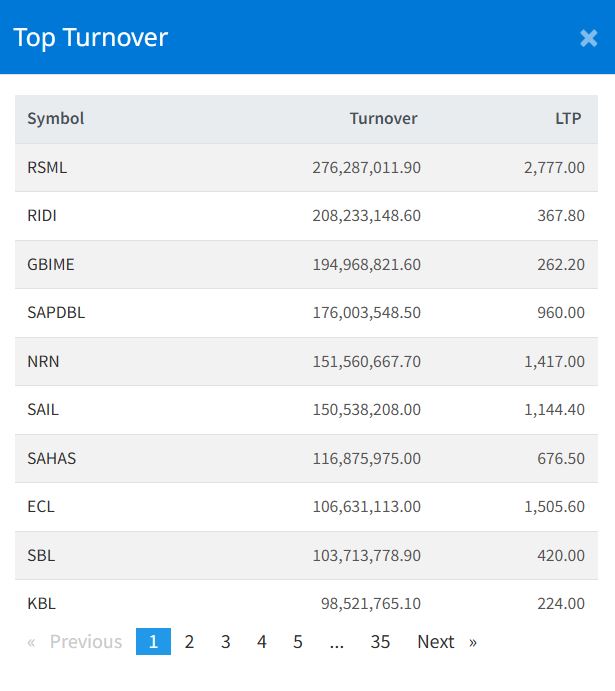Viewport: 615px width, 691px height.
Task: Jump to last page 35
Action: [x=380, y=642]
